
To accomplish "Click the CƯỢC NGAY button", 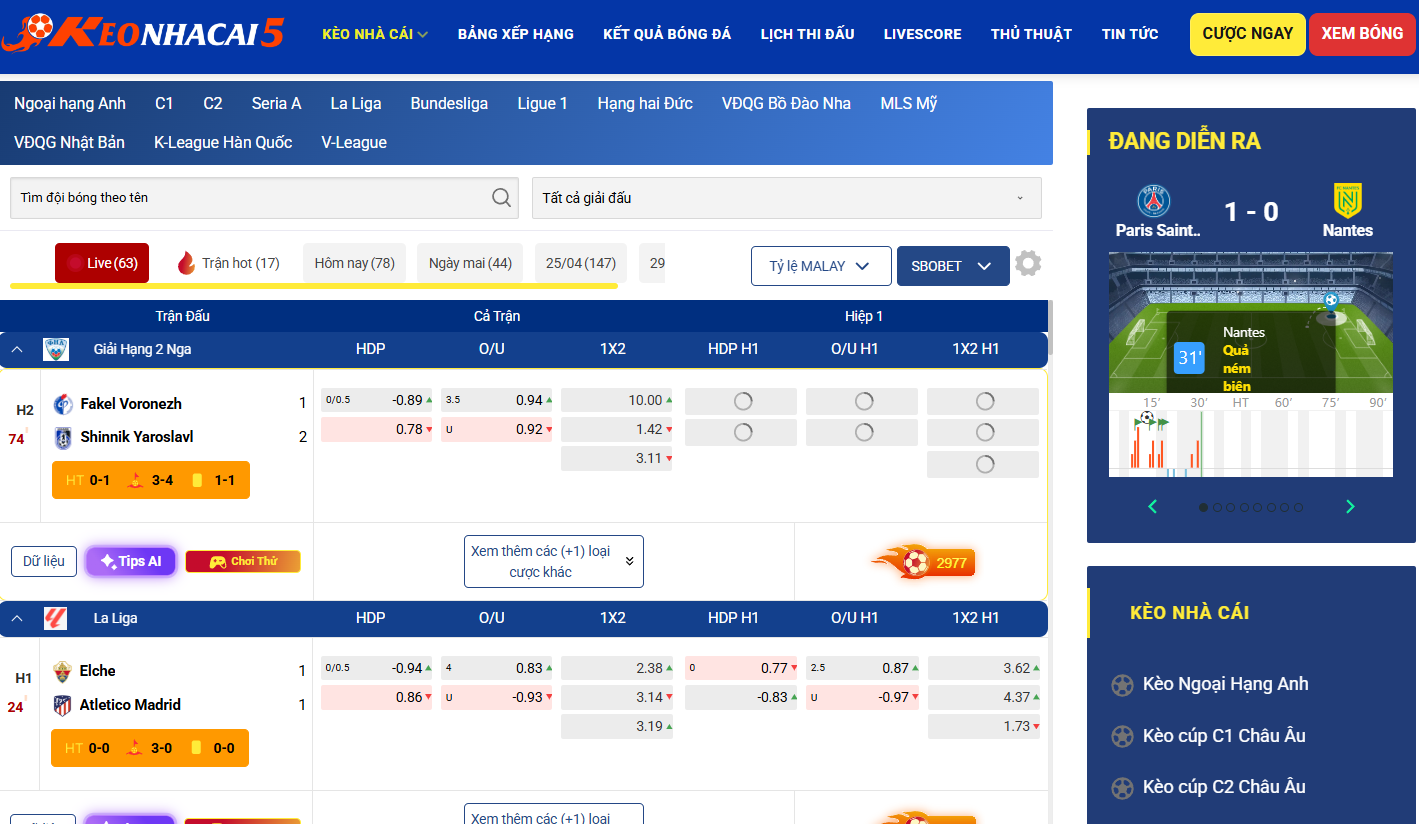I will click(x=1247, y=34).
